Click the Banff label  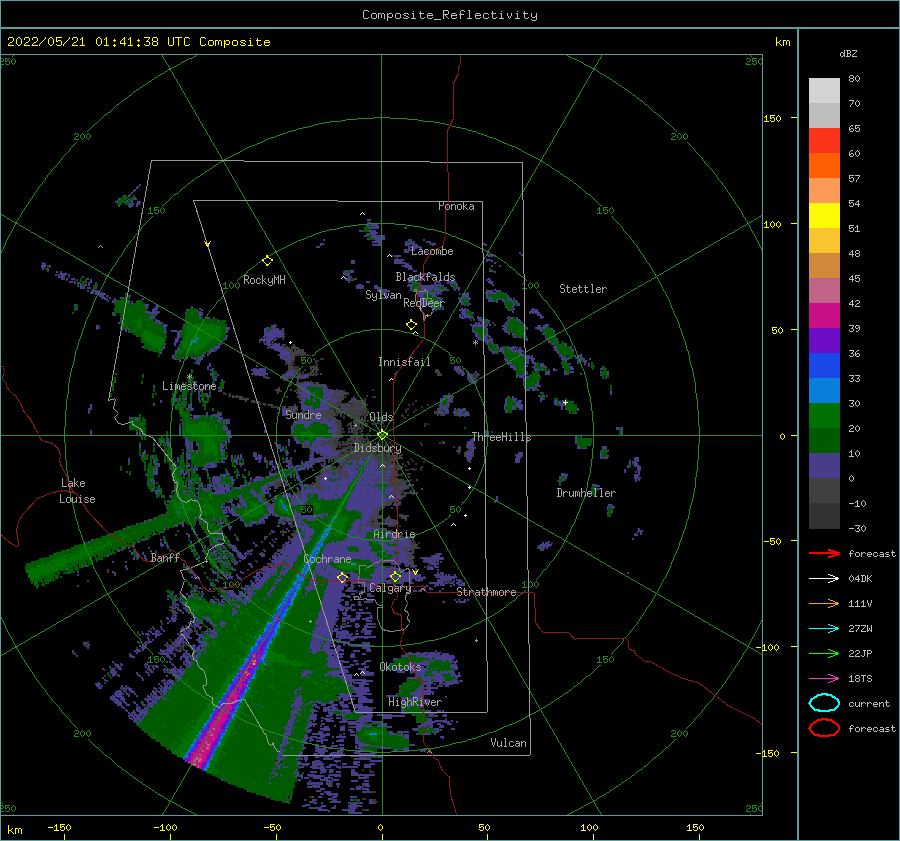[165, 557]
